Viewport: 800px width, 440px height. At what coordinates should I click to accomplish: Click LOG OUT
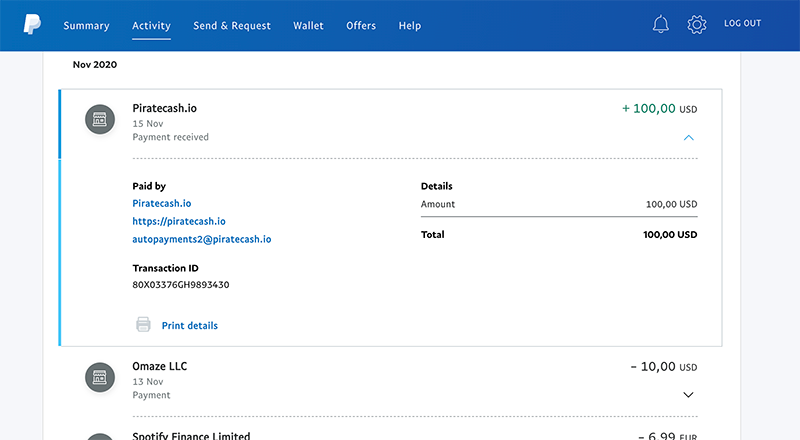(x=742, y=23)
